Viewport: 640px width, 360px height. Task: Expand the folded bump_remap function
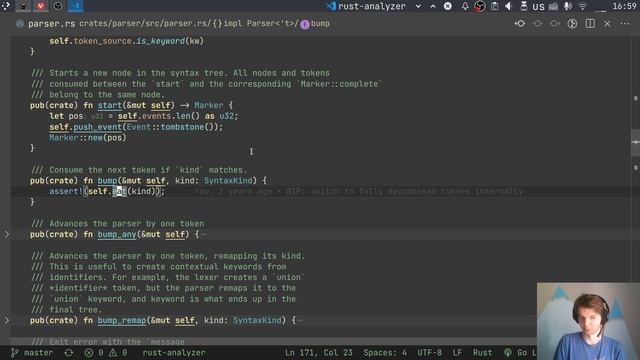(x=7, y=320)
